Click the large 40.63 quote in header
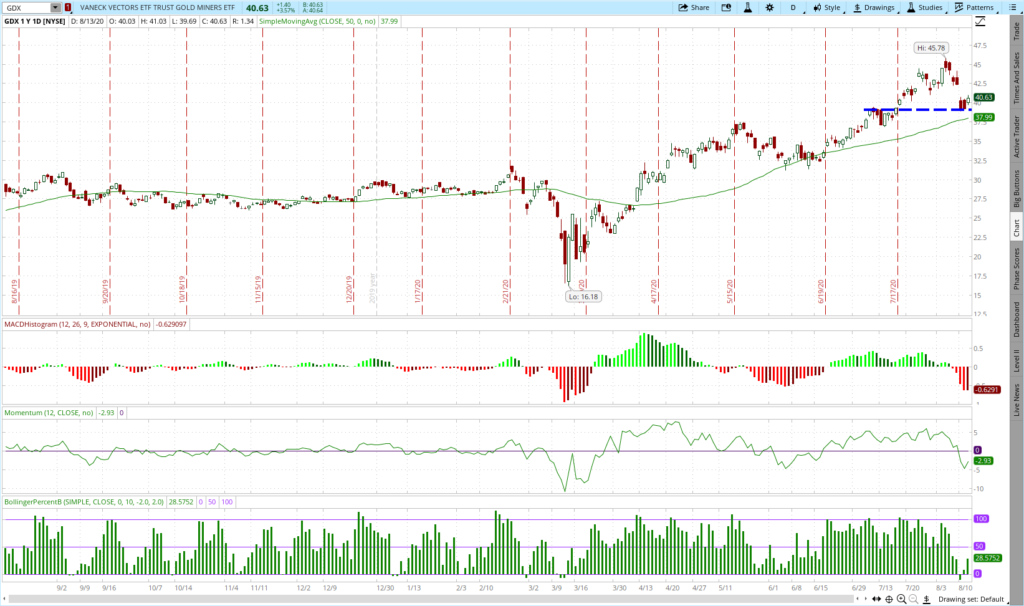1024x606 pixels. pyautogui.click(x=257, y=8)
